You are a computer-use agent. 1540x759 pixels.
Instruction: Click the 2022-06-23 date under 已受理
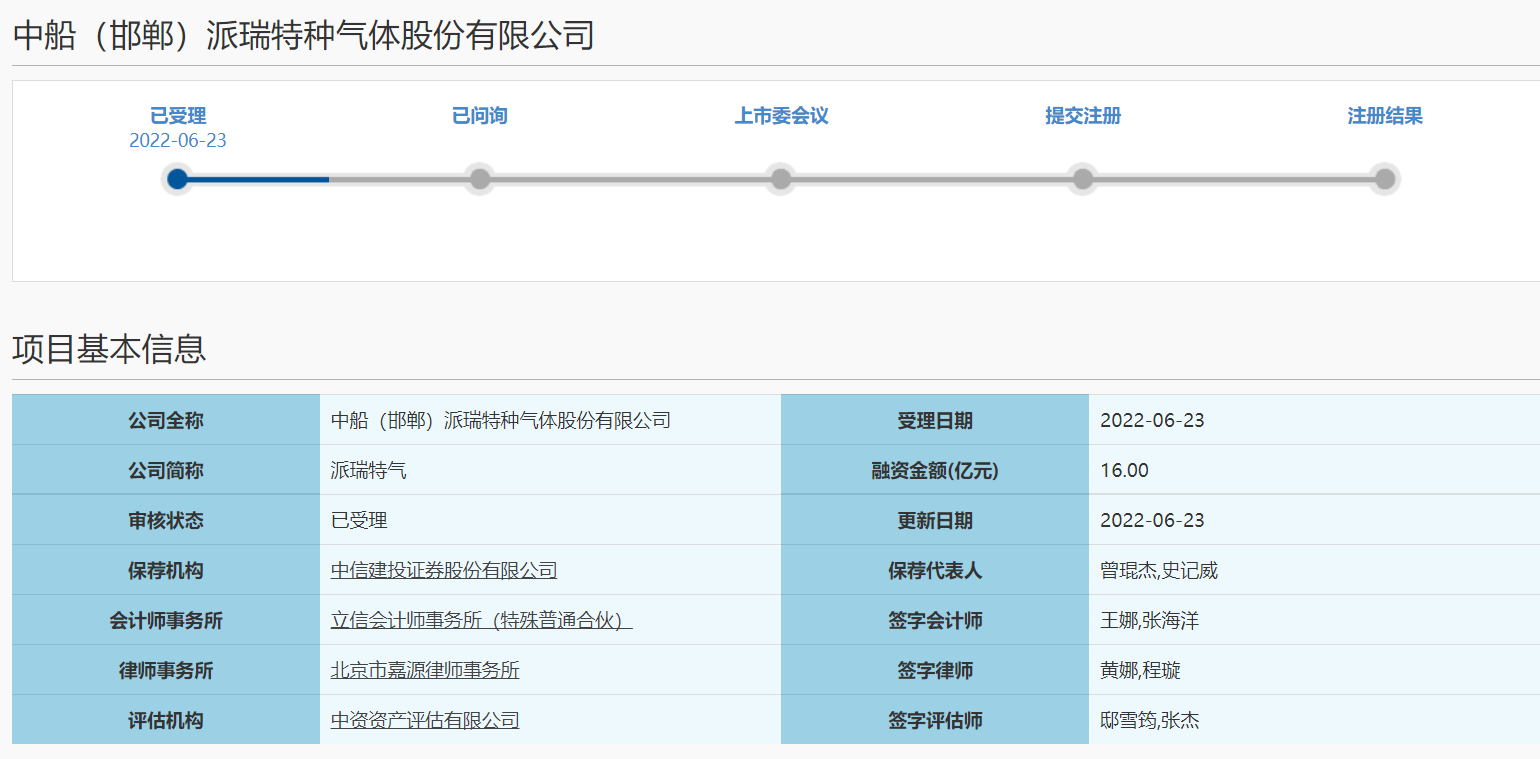178,141
